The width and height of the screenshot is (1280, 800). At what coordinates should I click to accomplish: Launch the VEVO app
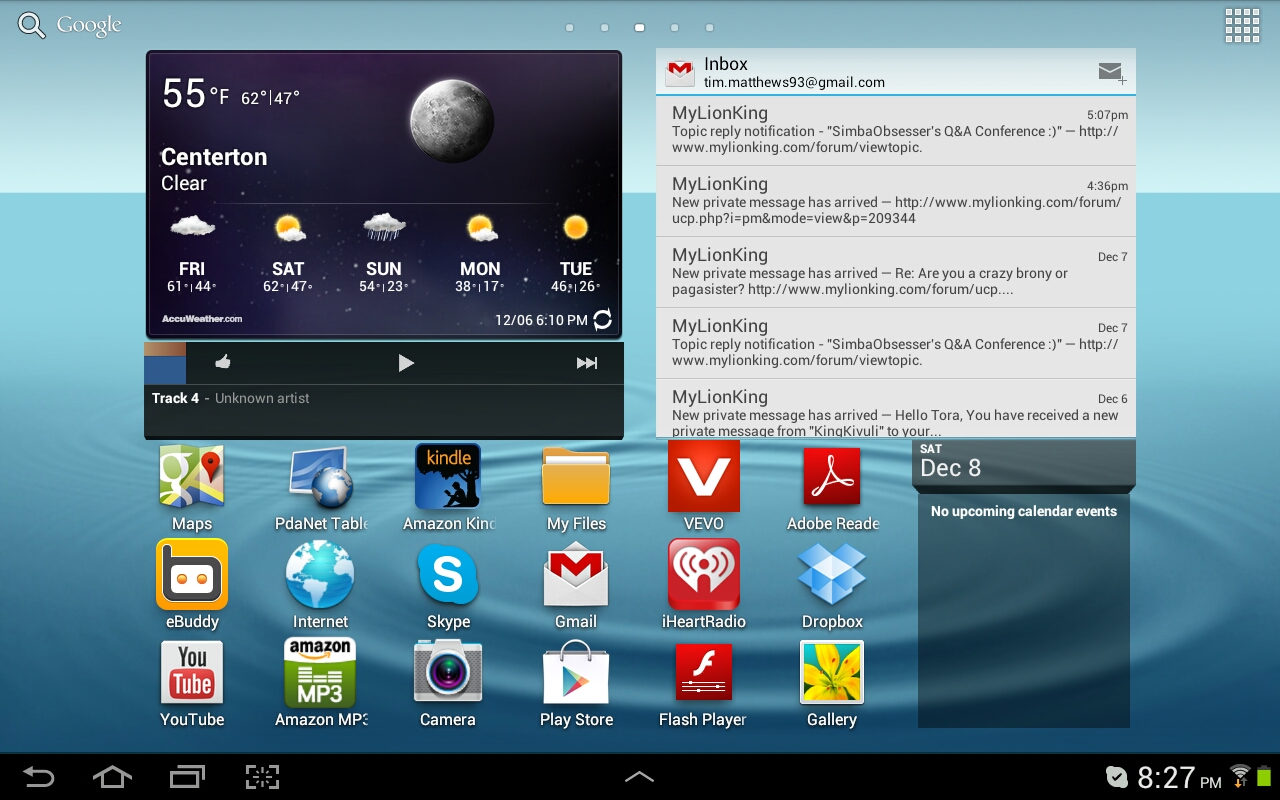703,478
